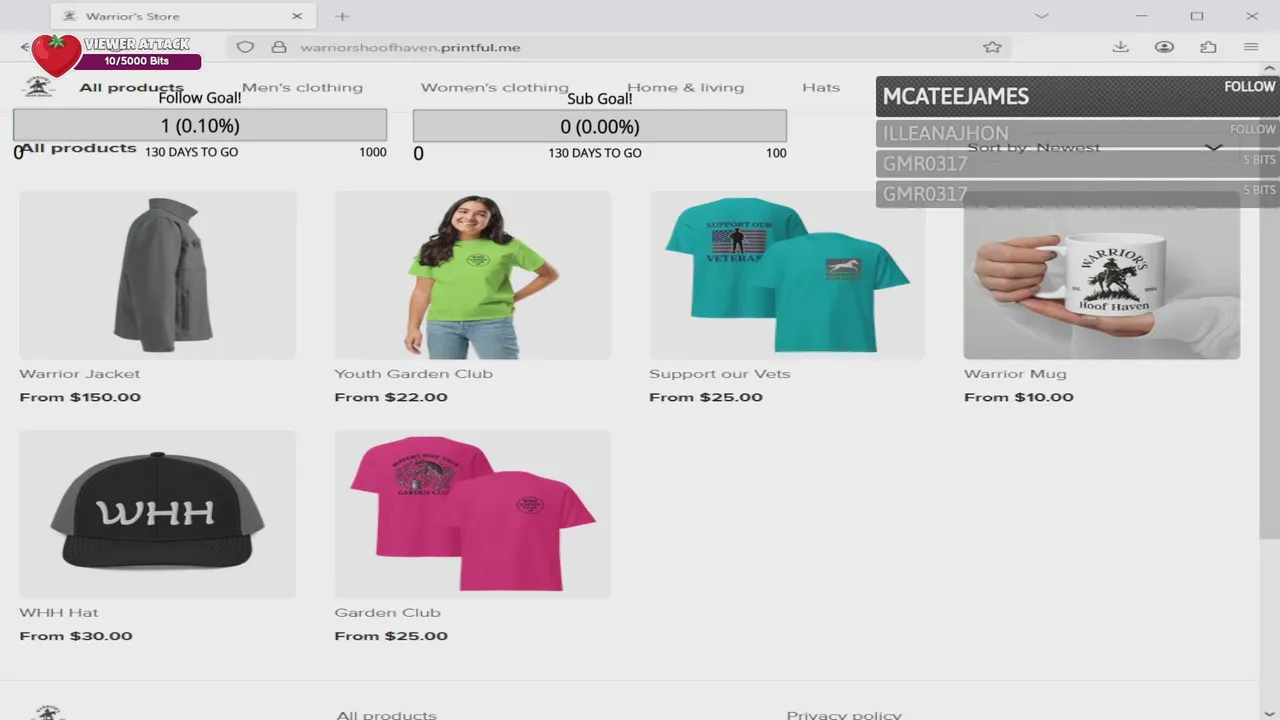Open the footer Privacy policy link
This screenshot has width=1280, height=720.
(844, 714)
